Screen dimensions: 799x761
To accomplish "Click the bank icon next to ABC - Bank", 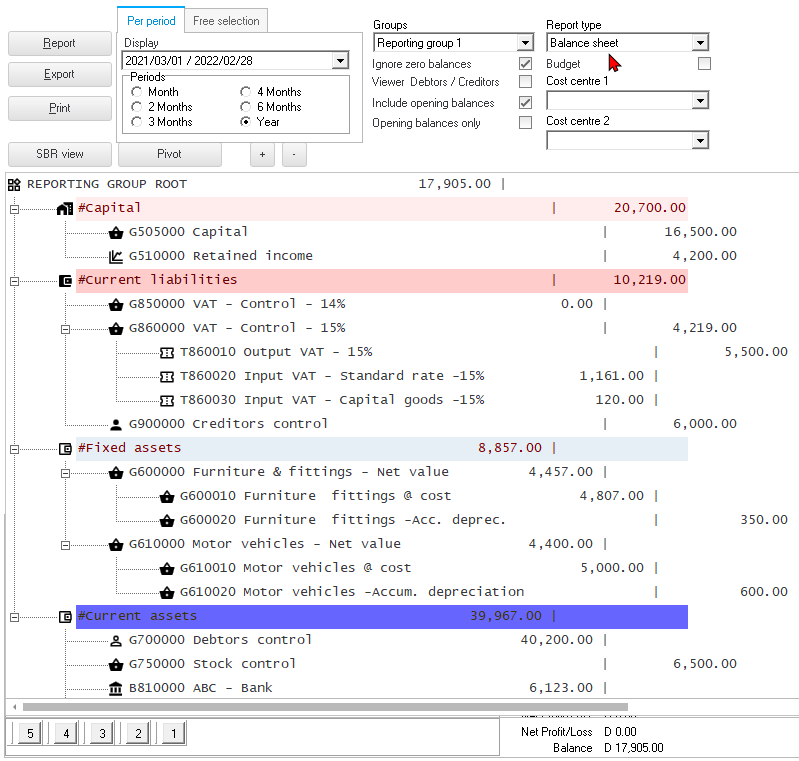I will (x=116, y=688).
